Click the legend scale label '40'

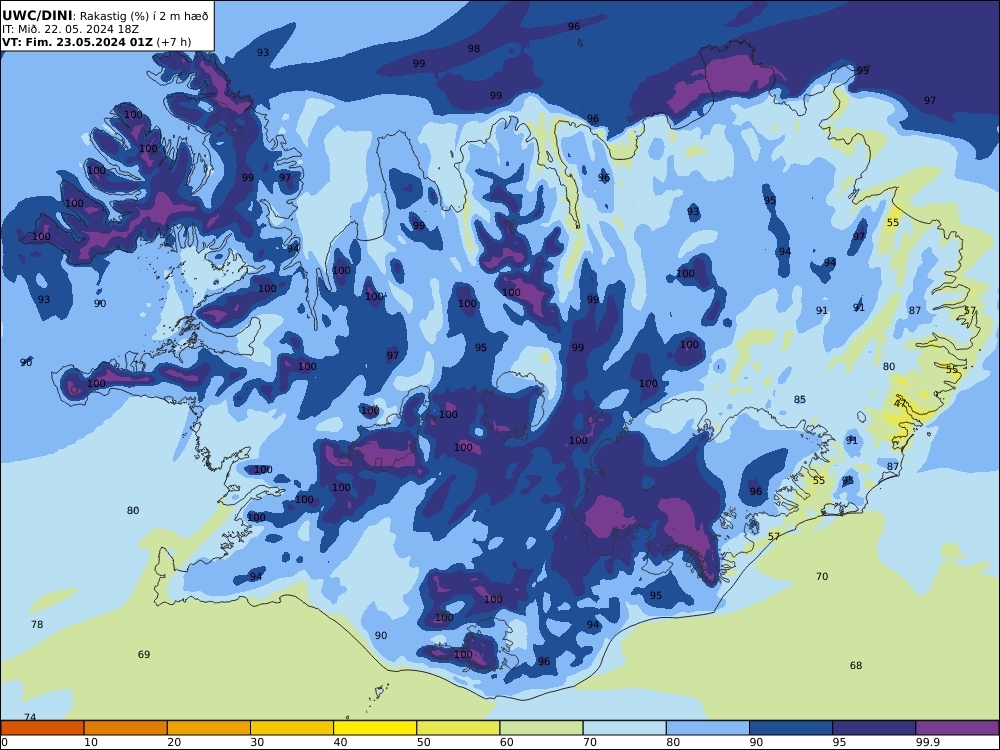(341, 742)
